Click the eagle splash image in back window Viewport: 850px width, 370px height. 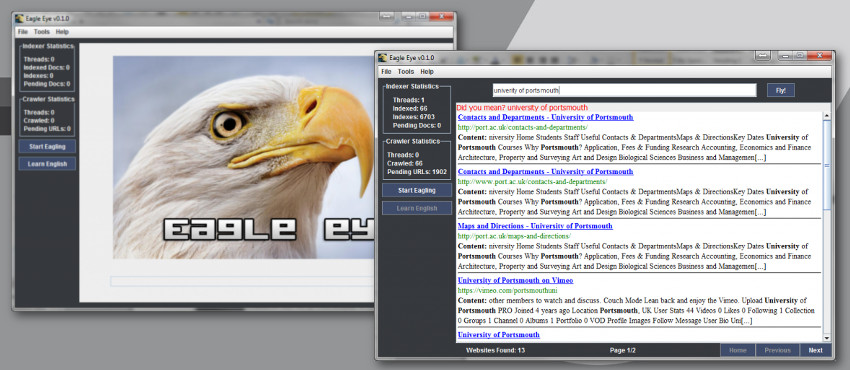coord(243,157)
